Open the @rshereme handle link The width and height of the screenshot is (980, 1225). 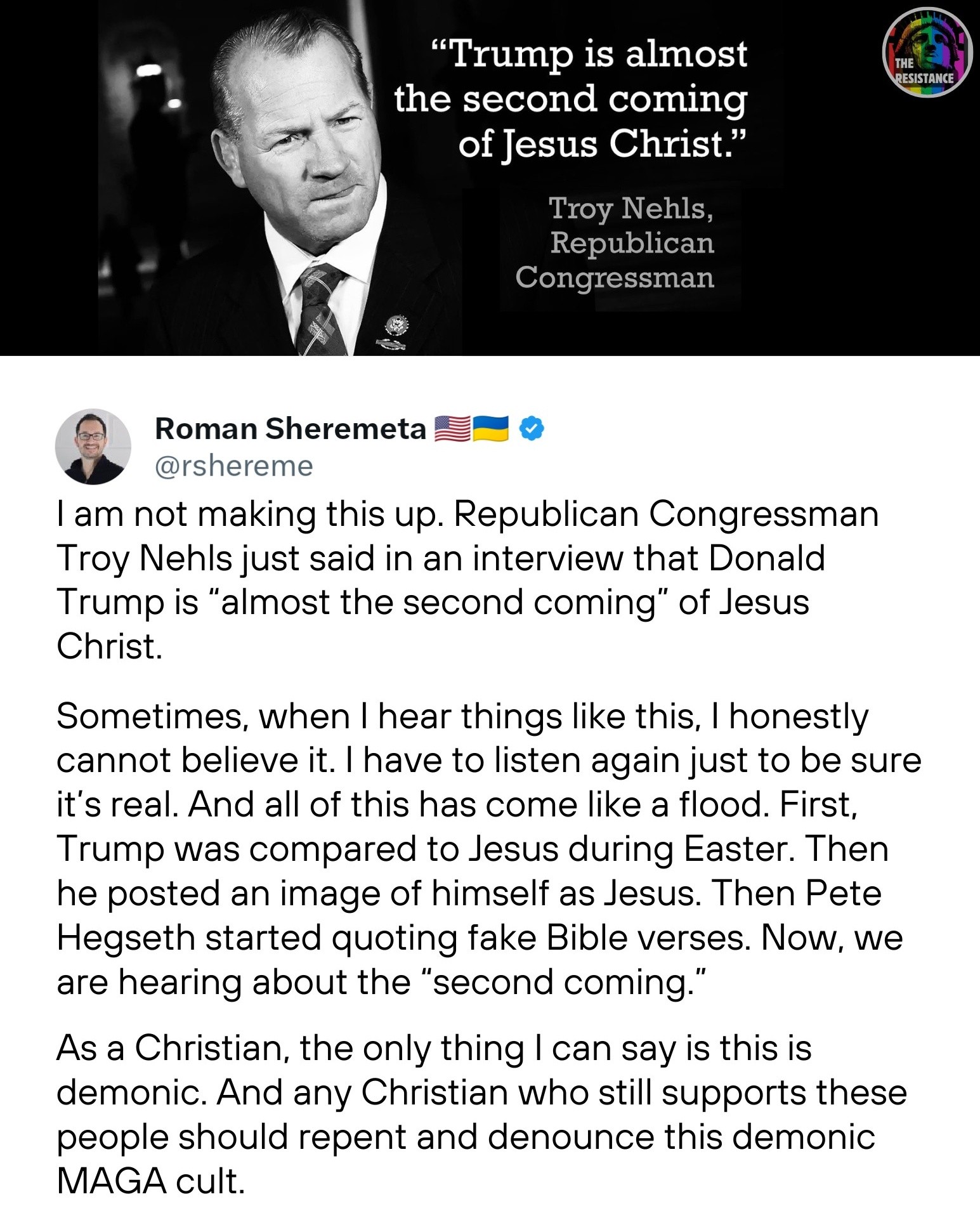(x=233, y=466)
